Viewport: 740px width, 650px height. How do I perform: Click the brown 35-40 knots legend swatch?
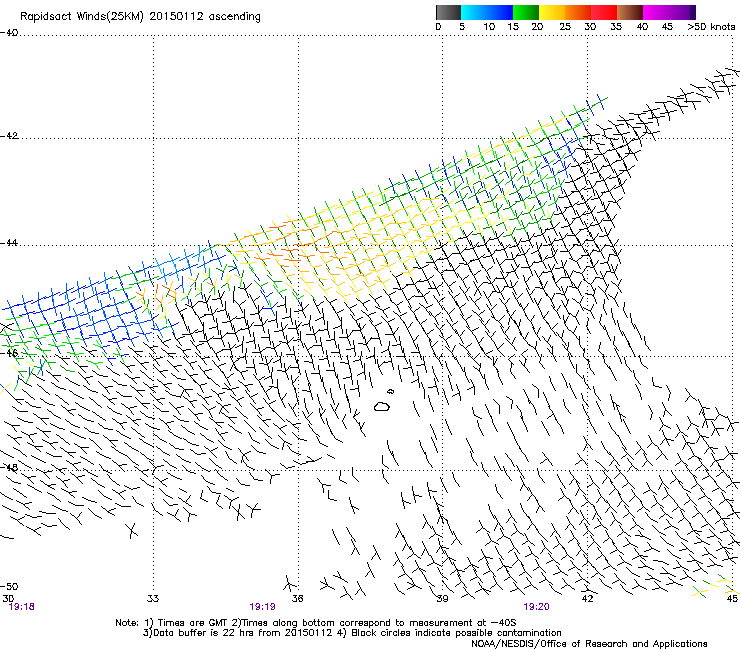click(630, 12)
